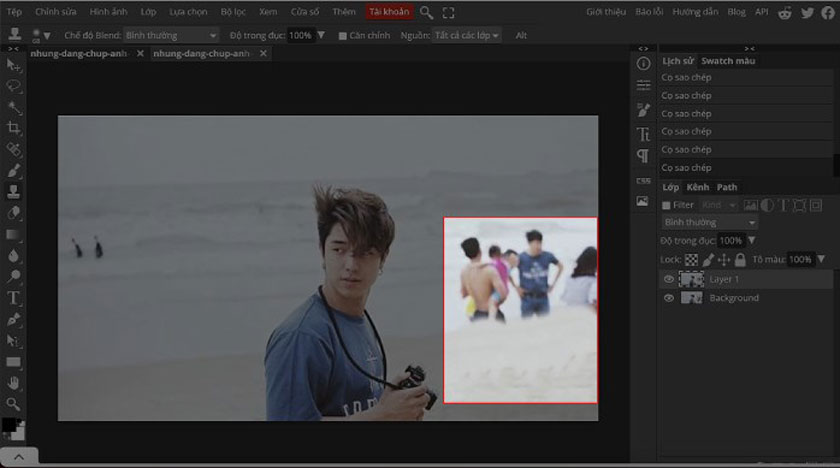
Task: Select the Gradient tool
Action: (13, 235)
